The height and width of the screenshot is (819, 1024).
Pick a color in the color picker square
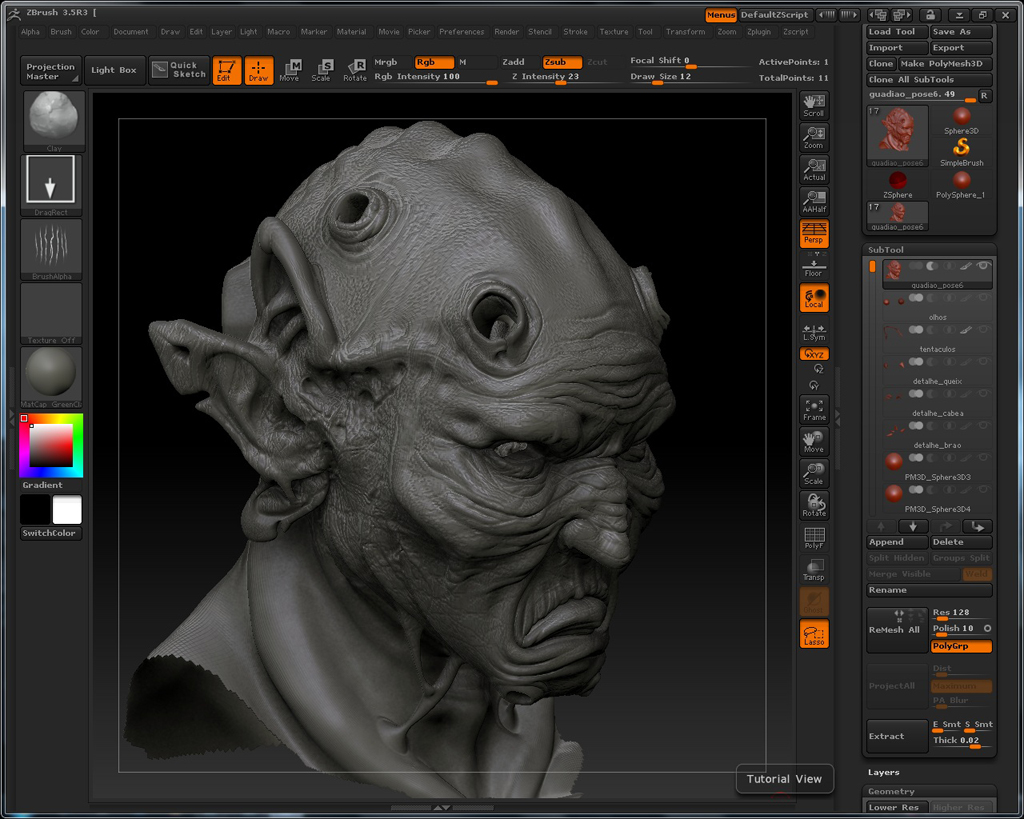click(x=50, y=445)
